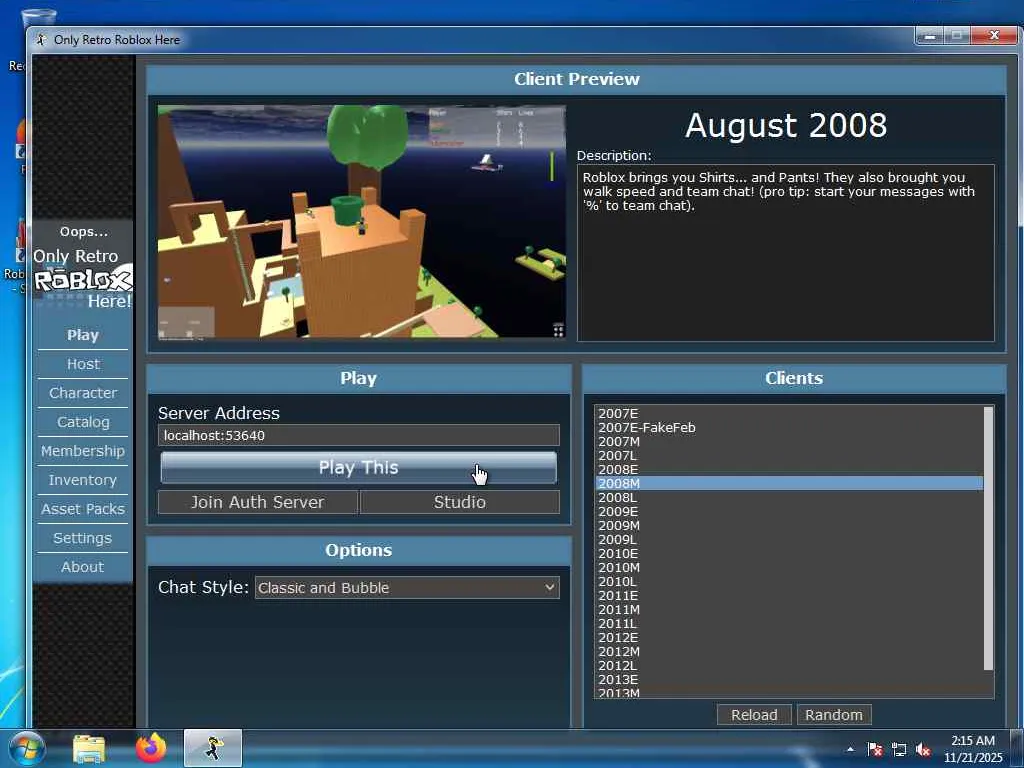
Task: Select client 2008E
Action: click(x=790, y=470)
